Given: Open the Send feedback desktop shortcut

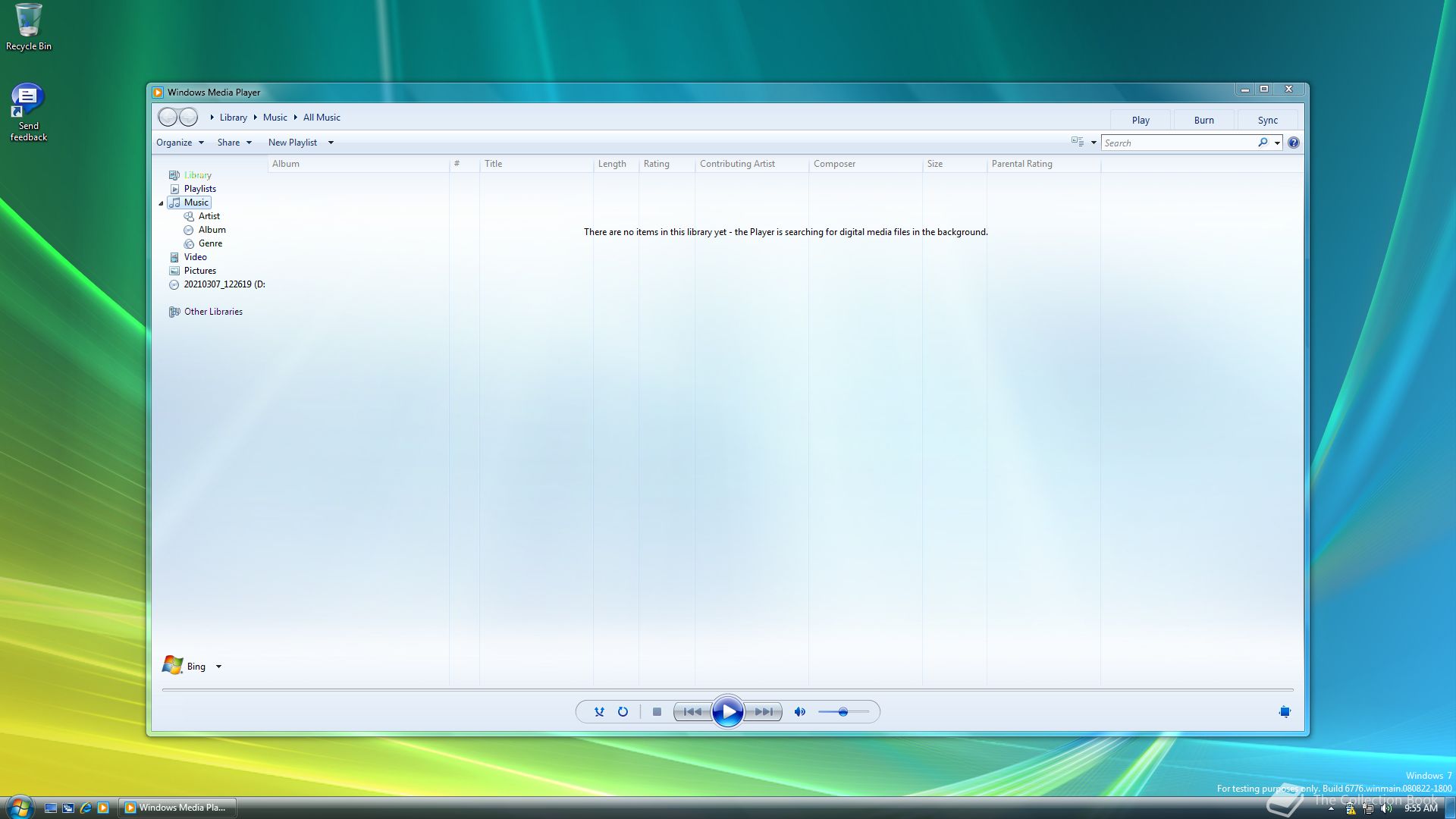Looking at the screenshot, I should (28, 112).
